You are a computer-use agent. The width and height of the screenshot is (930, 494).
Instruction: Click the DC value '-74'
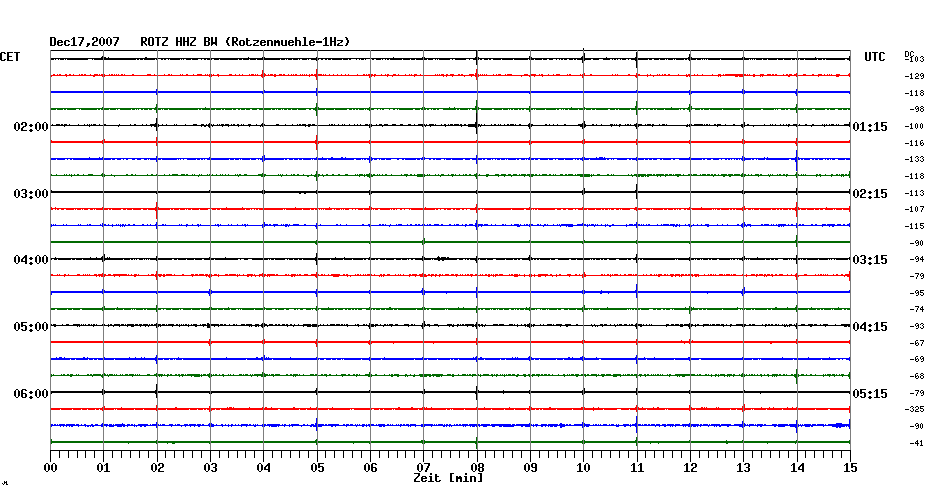(916, 310)
